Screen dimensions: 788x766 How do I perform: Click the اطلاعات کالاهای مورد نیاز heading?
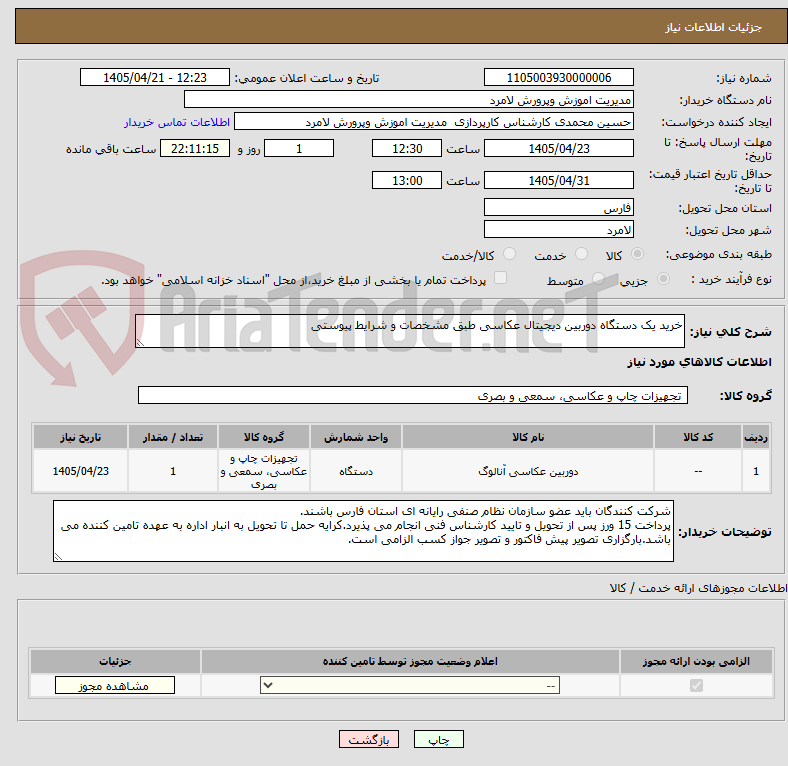pyautogui.click(x=699, y=362)
